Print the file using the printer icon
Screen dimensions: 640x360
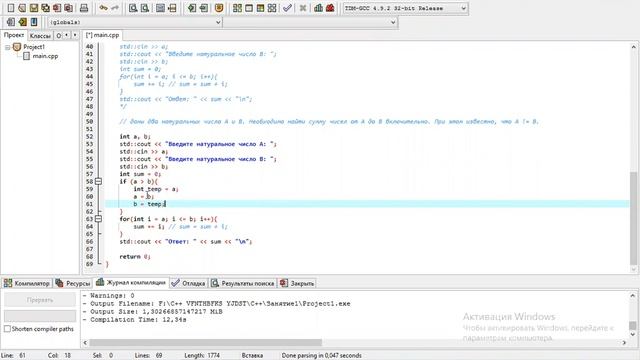pos(84,8)
